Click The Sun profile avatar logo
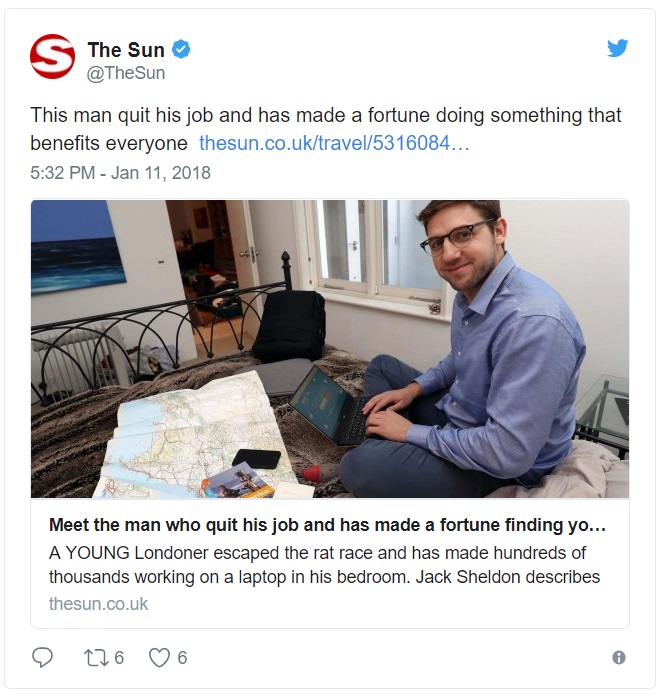The width and height of the screenshot is (663, 696). click(52, 56)
